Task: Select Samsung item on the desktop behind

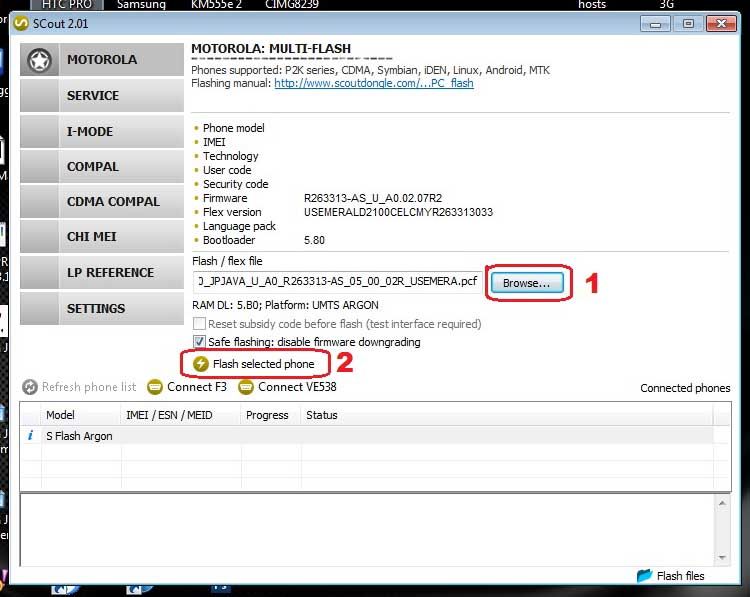Action: 141,5
